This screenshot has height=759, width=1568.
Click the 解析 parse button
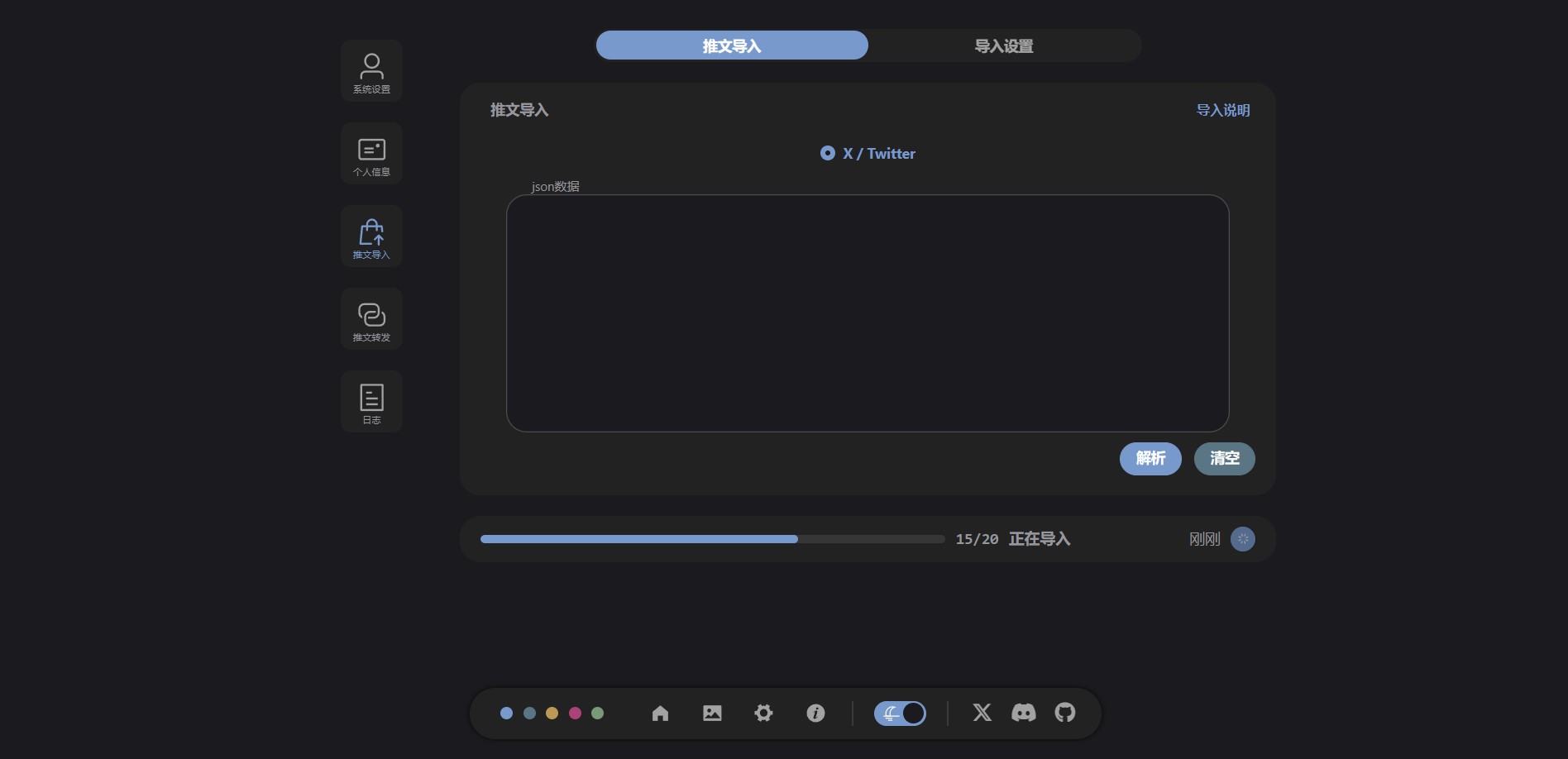pyautogui.click(x=1150, y=459)
